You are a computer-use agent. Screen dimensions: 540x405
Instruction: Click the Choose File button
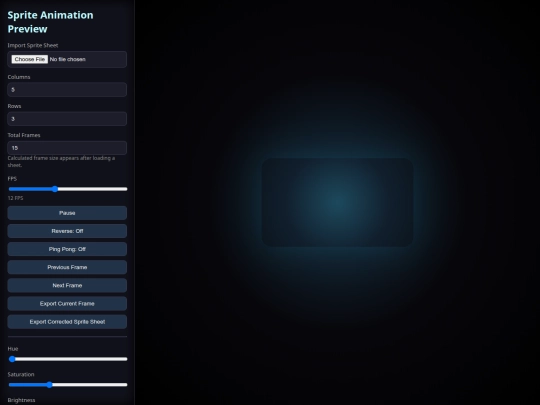30,59
